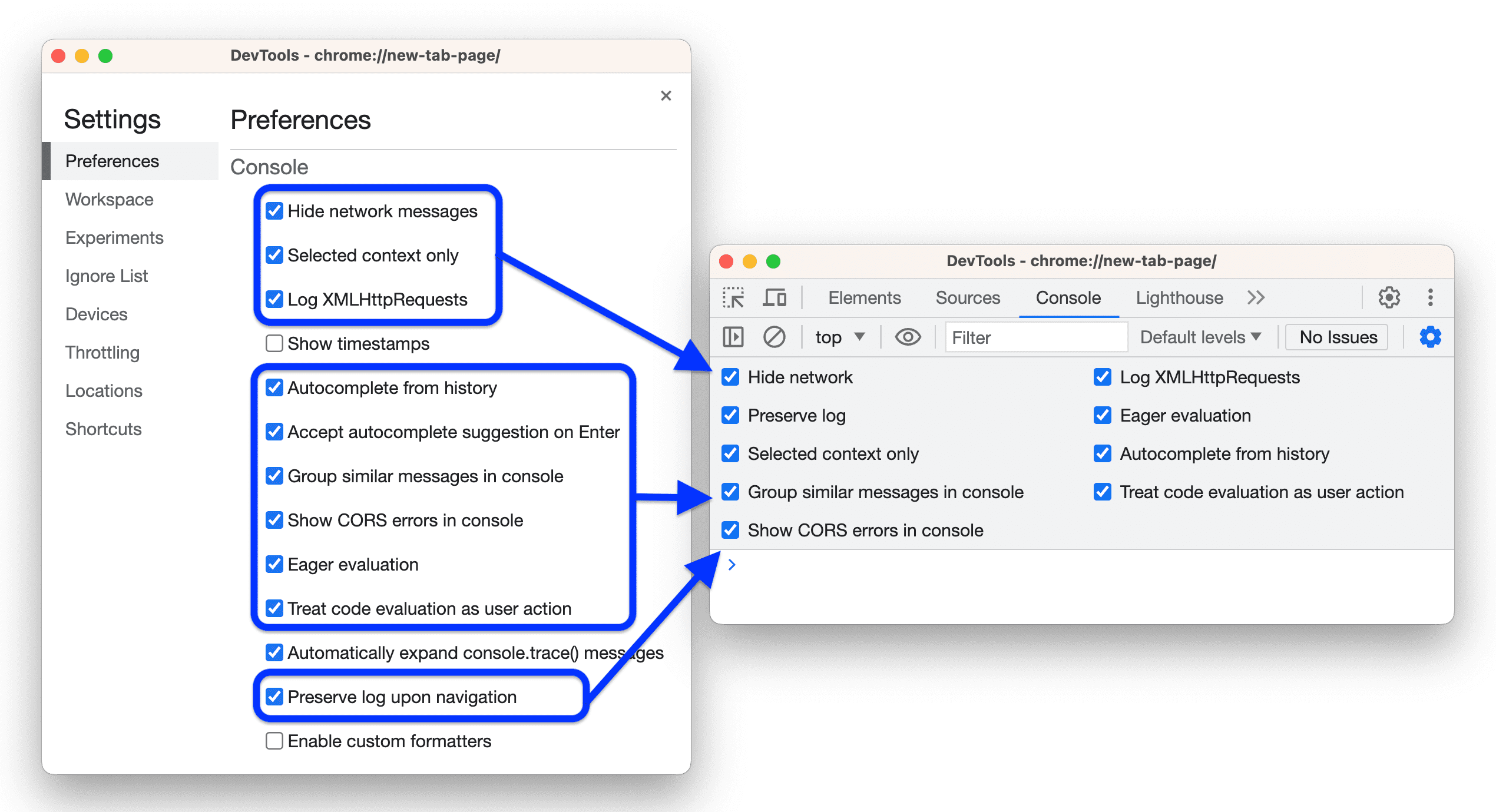Click the DevTools settings gear icon

pyautogui.click(x=1391, y=297)
